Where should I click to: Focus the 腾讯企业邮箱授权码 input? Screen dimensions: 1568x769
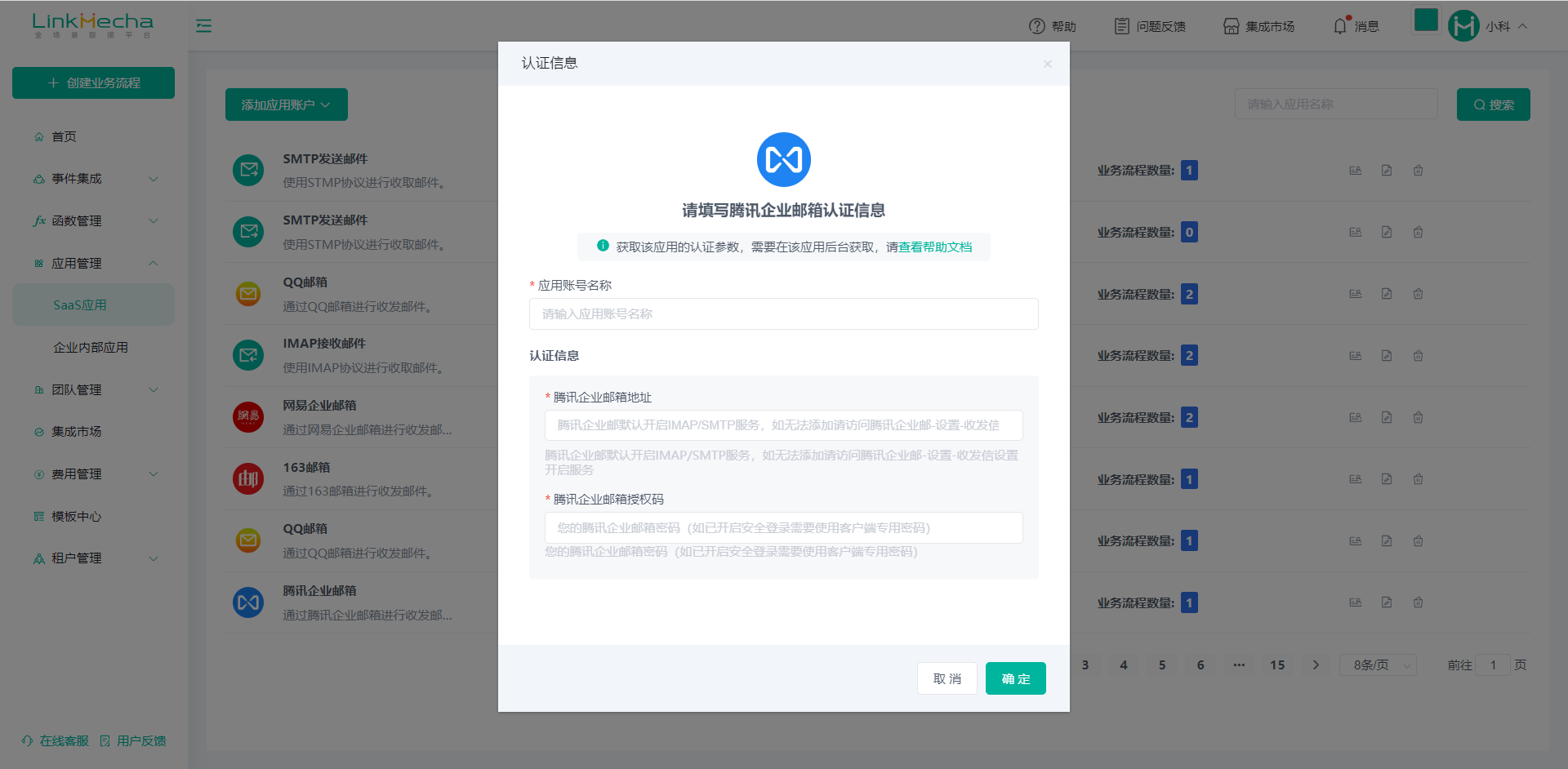click(x=784, y=527)
